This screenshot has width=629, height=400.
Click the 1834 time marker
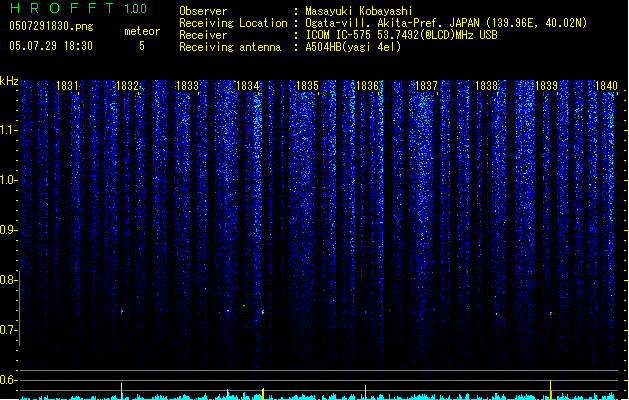[x=248, y=86]
